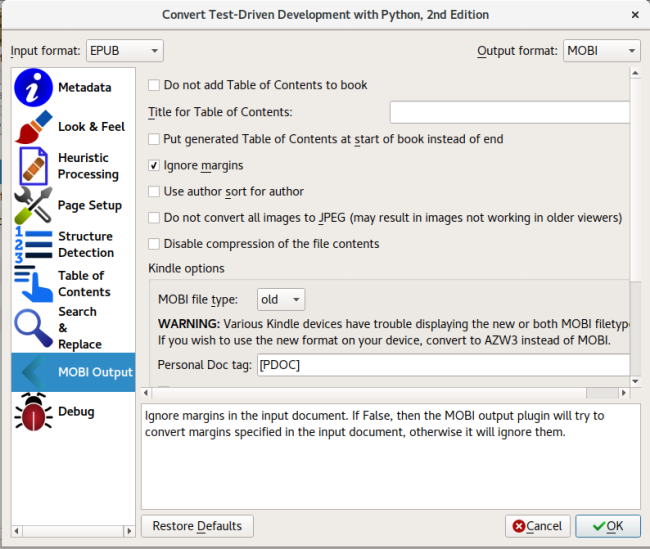Click the red Cancel cross icon
Screen dimensions: 650x549
519,526
